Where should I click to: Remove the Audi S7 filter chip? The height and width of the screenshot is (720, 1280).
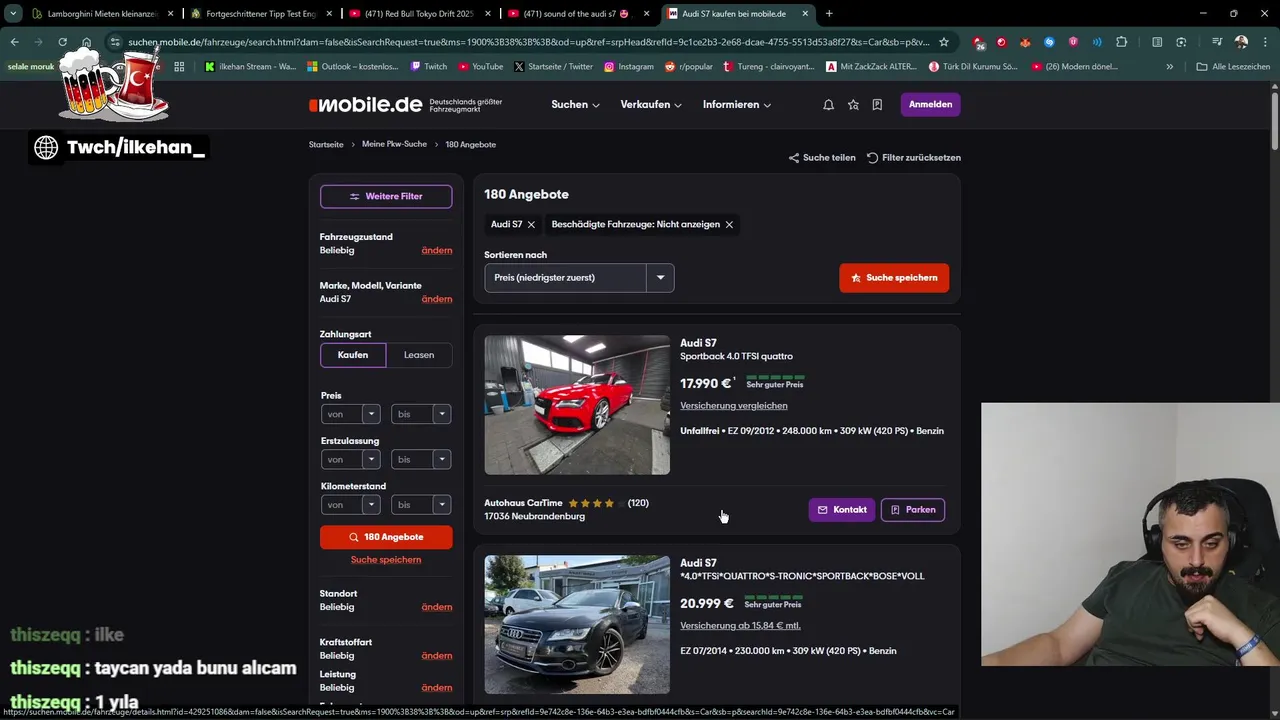[x=531, y=225]
